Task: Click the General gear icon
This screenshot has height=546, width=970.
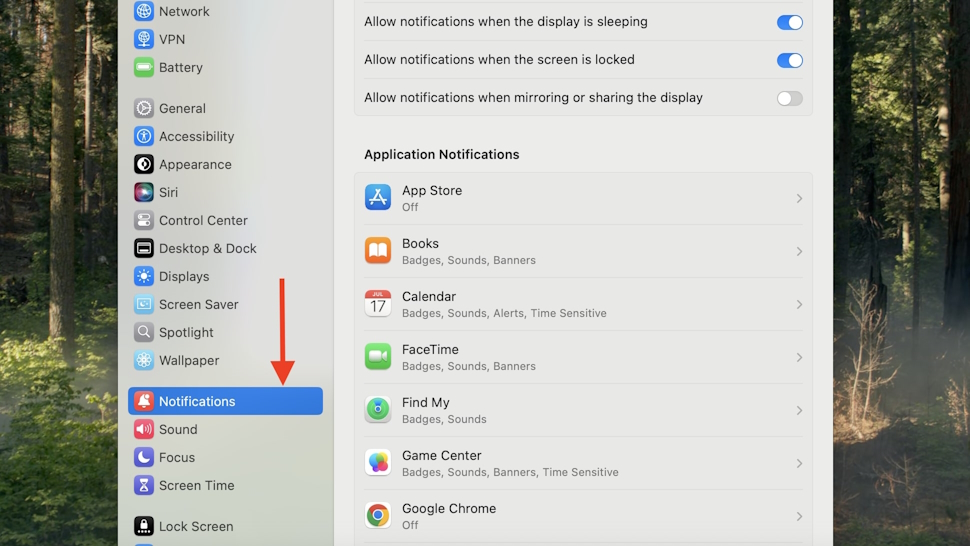Action: pos(144,108)
